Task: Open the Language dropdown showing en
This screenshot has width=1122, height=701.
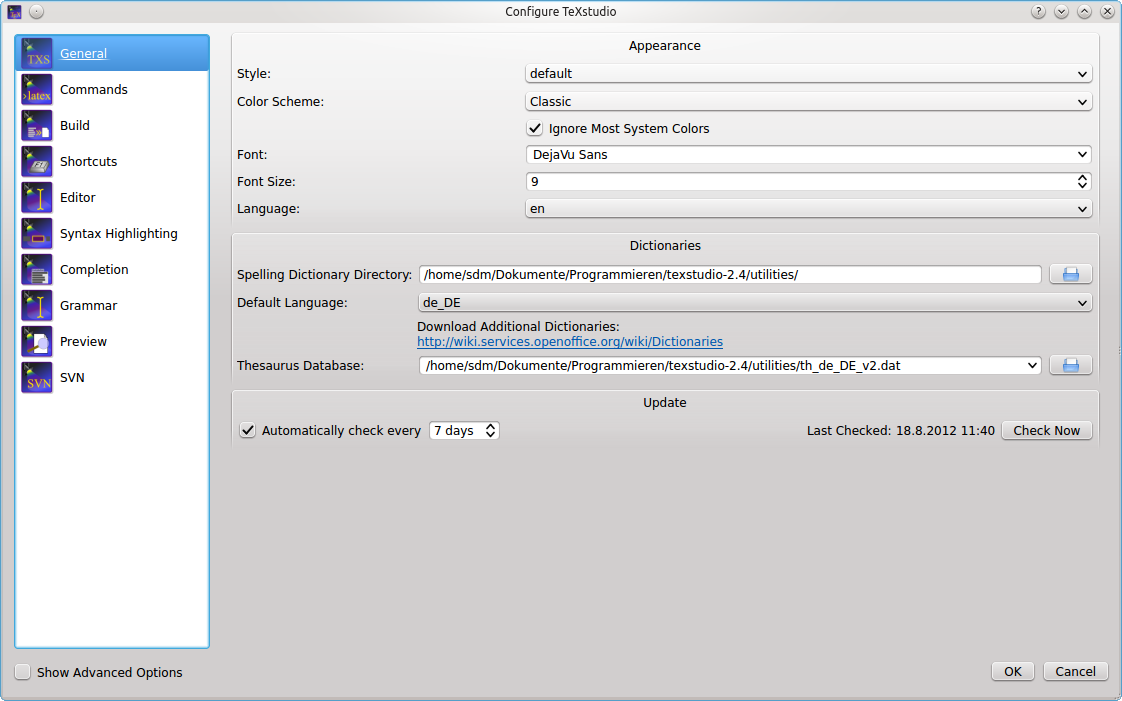Action: [x=809, y=209]
